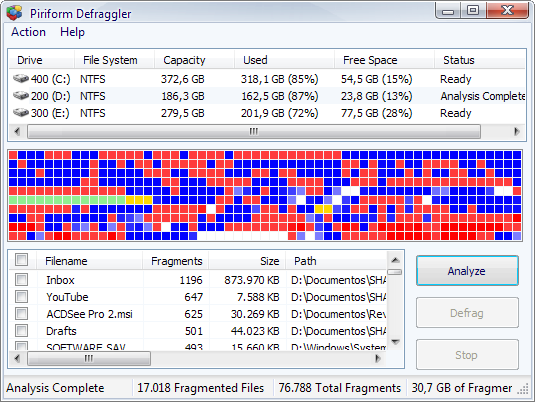Click 'Analysis Complete' in status bar

pos(55,388)
